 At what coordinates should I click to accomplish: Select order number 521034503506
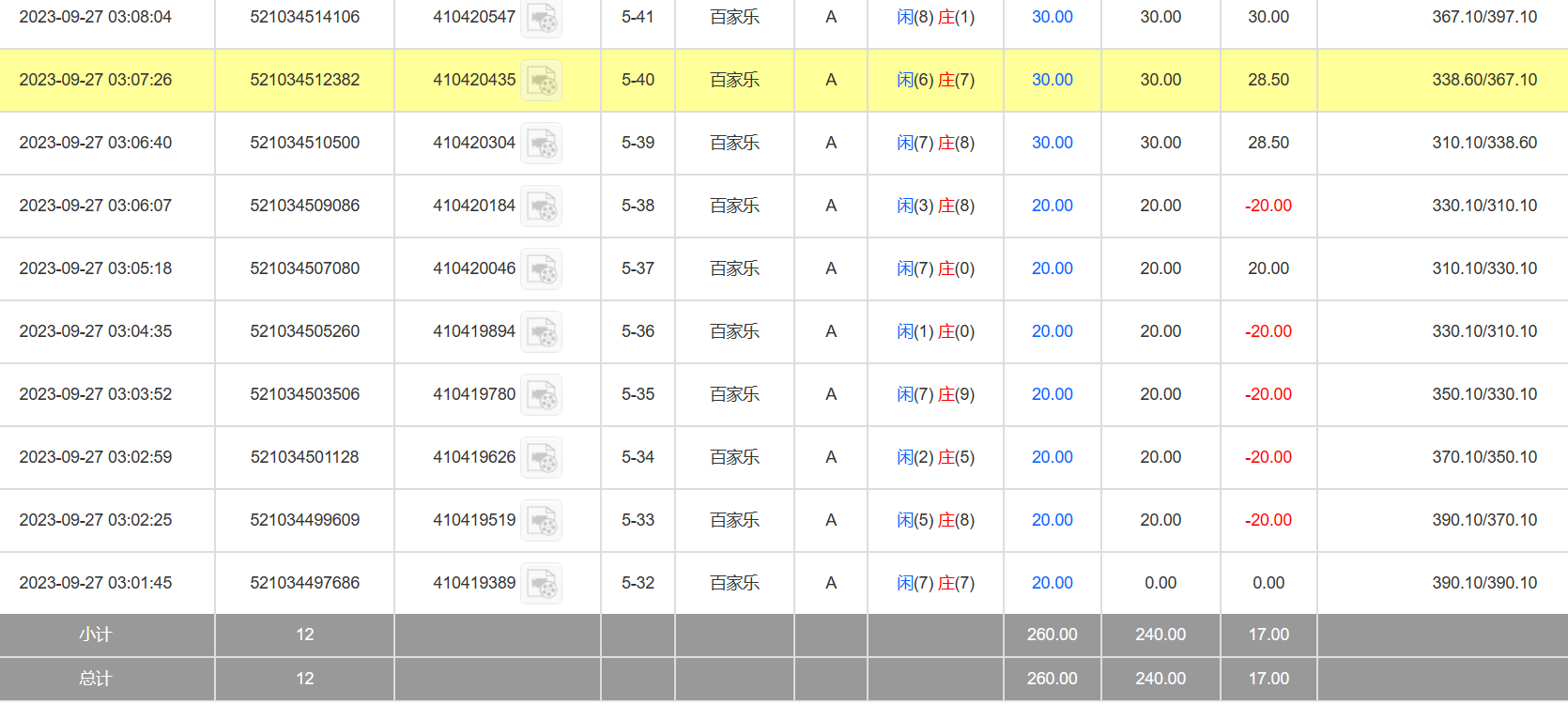pyautogui.click(x=304, y=394)
